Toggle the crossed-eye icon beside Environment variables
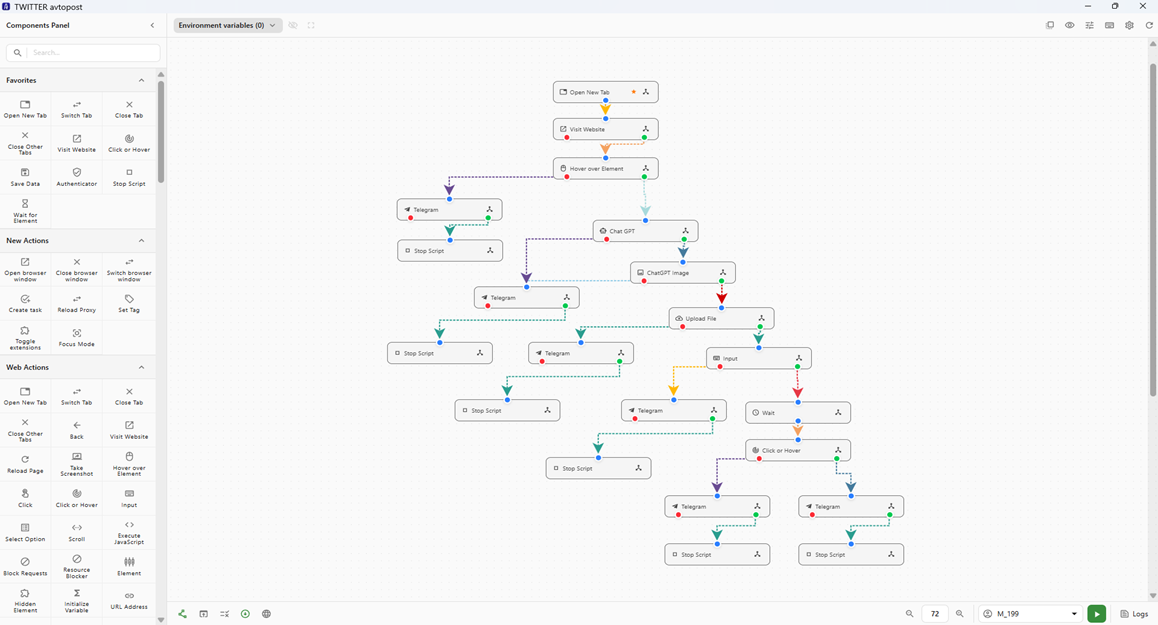This screenshot has width=1158, height=625. pos(293,25)
